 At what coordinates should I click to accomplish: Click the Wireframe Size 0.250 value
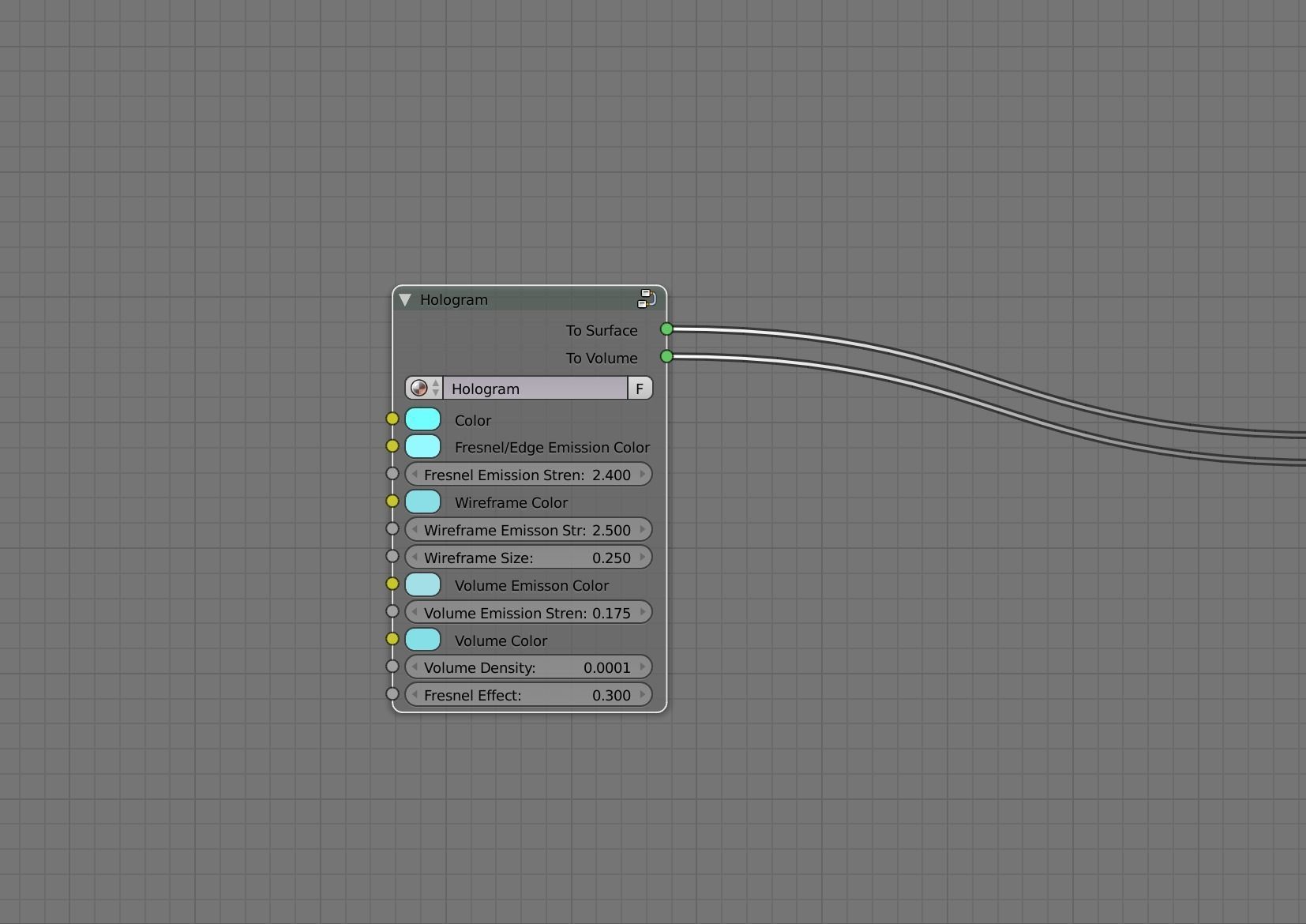pyautogui.click(x=611, y=558)
